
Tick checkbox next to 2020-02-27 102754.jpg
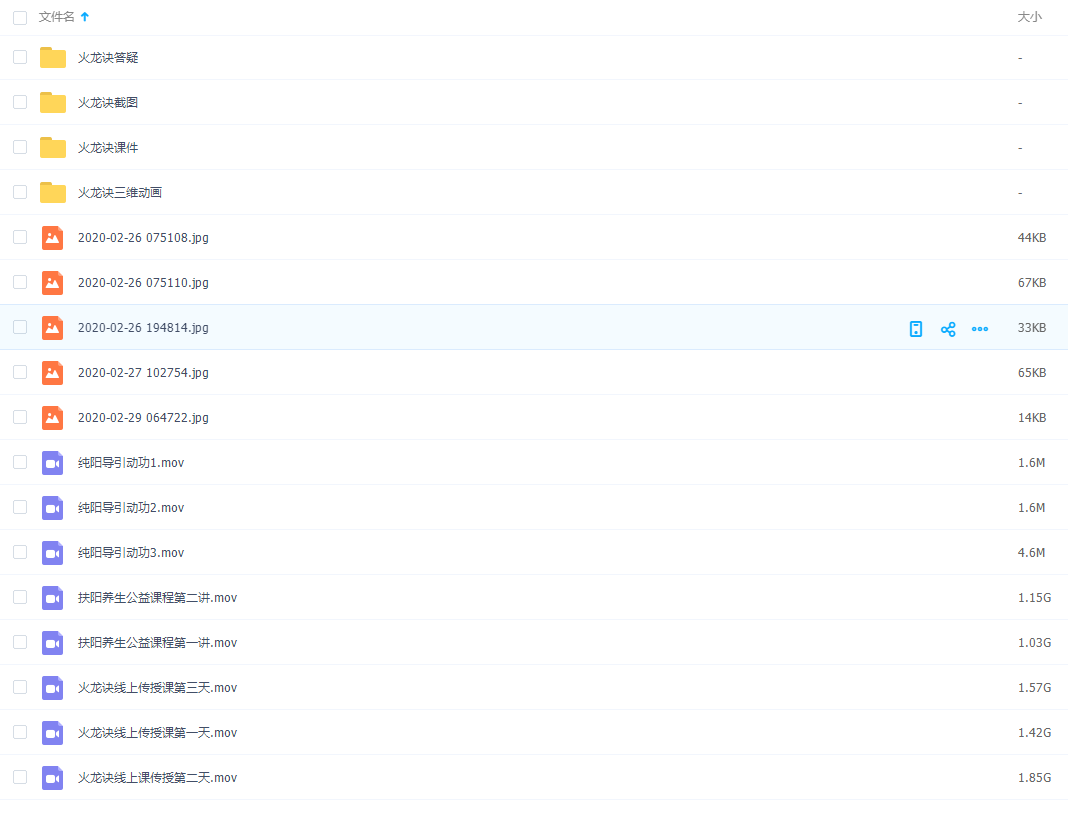20,372
